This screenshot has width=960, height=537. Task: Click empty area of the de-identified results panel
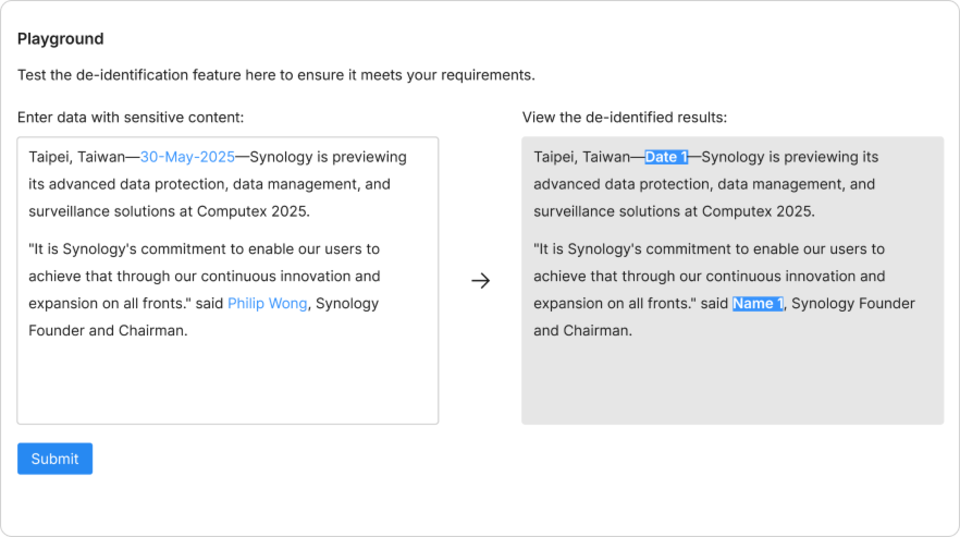pos(732,385)
